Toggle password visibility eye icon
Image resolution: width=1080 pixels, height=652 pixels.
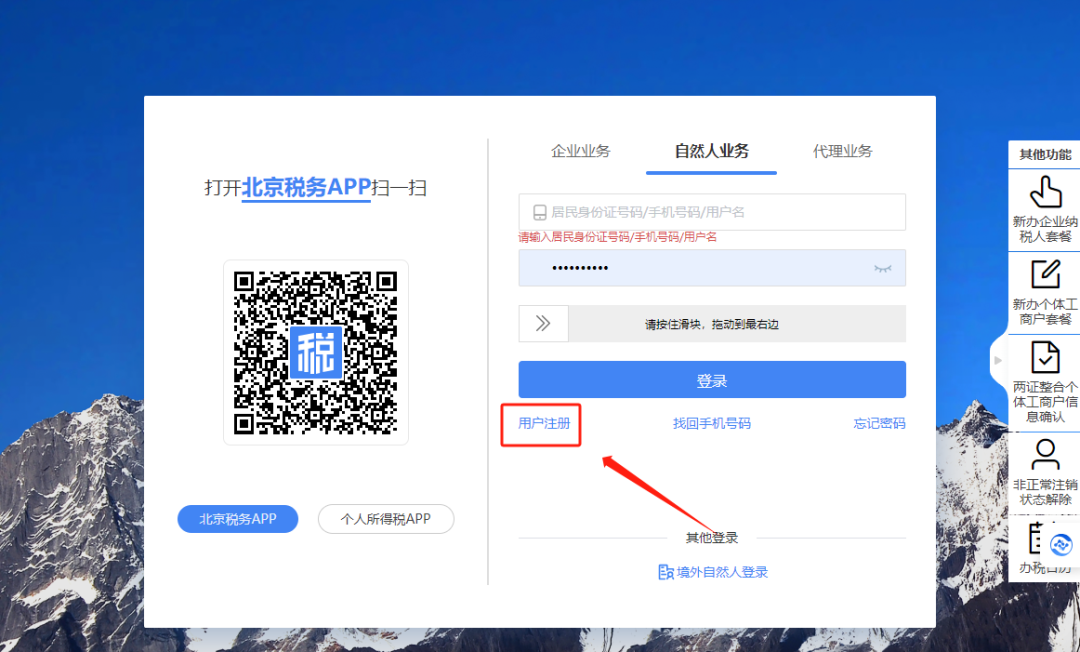click(882, 269)
